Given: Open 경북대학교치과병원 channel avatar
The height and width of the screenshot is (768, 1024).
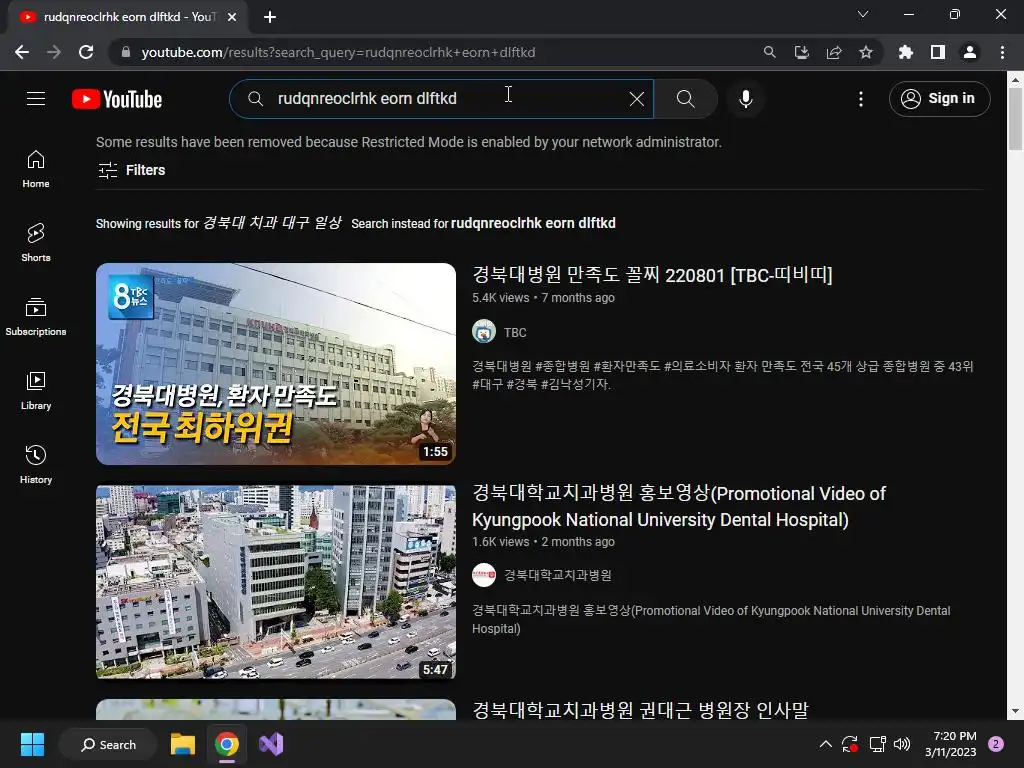Looking at the screenshot, I should point(484,575).
